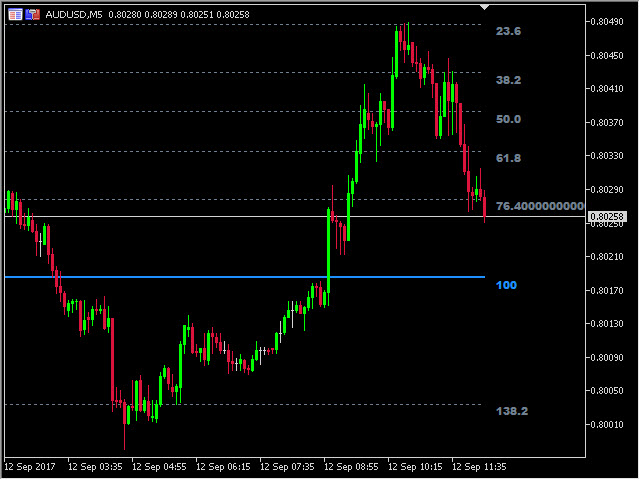Click the 12 Sep 08:55 time label
This screenshot has width=640, height=480.
351,467
